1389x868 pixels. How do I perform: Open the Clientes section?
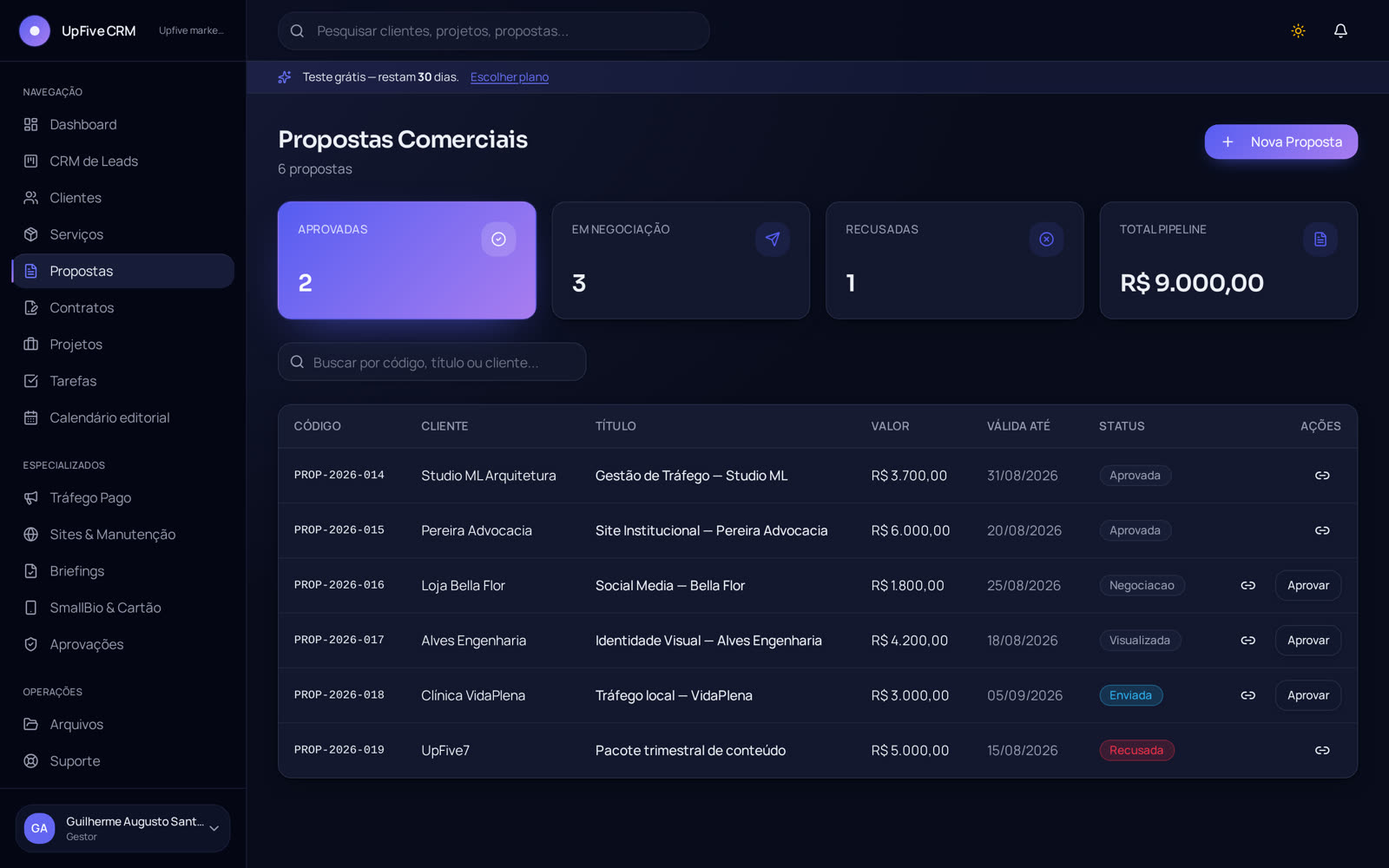pos(122,198)
